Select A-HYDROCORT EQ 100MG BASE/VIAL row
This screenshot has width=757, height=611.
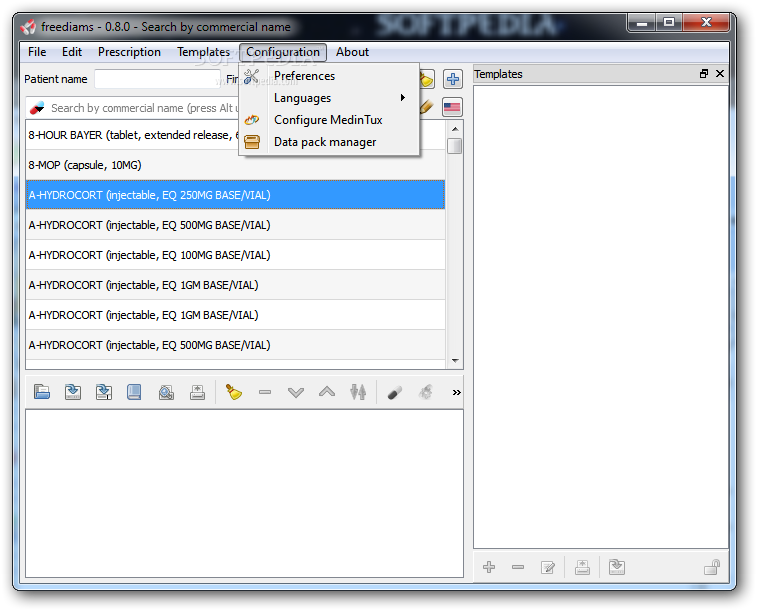tap(235, 255)
